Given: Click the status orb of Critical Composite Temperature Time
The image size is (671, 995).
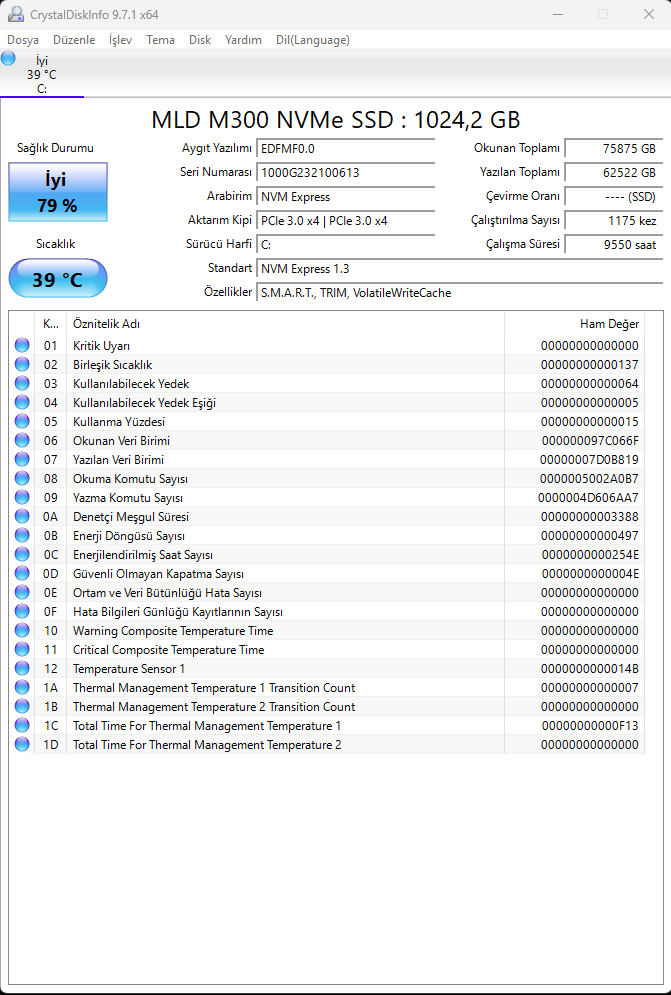Looking at the screenshot, I should (x=22, y=649).
